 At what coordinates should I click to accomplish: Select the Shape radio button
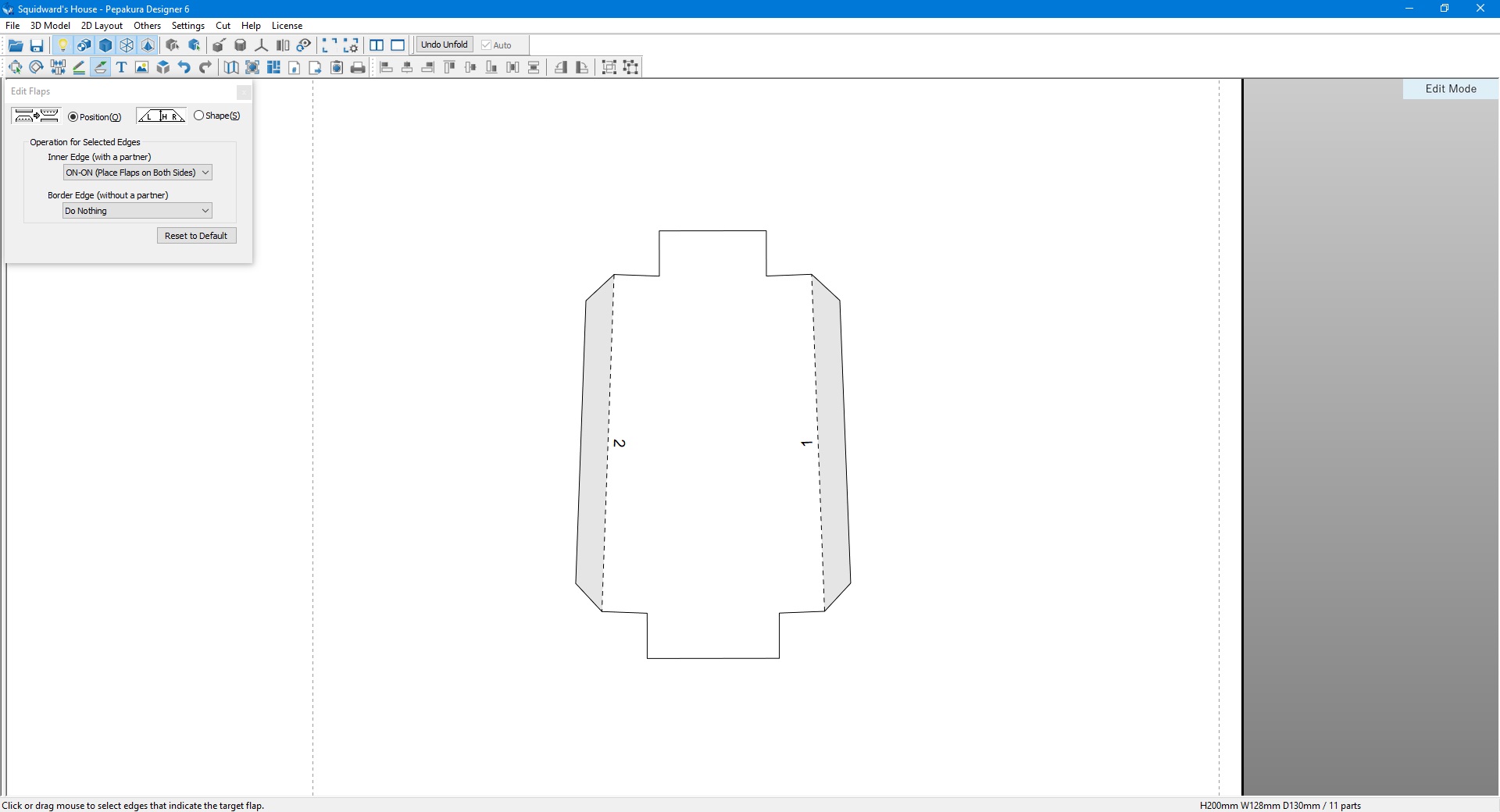point(198,116)
